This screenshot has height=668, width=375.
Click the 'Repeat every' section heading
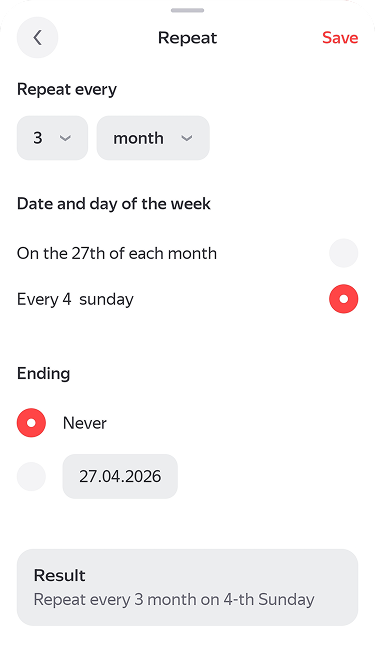(67, 90)
